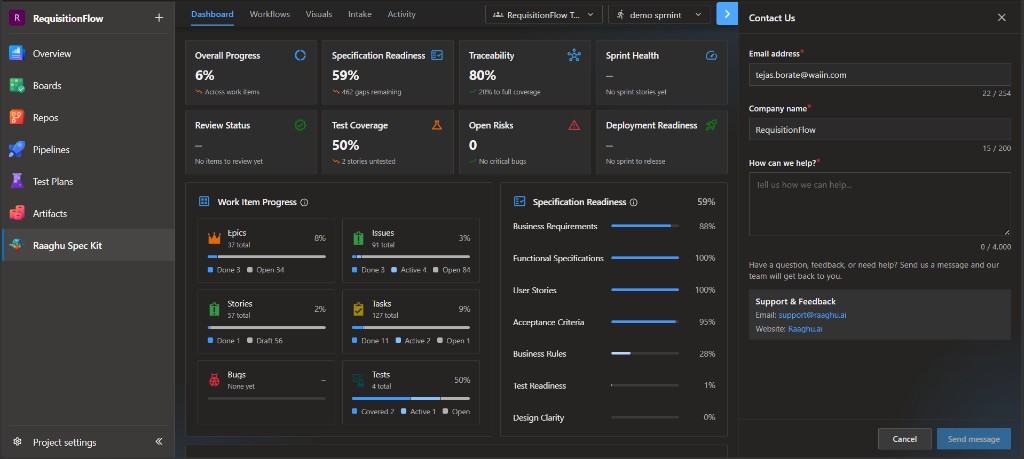This screenshot has height=459, width=1024.
Task: Click the Tests card icon
Action: (359, 379)
